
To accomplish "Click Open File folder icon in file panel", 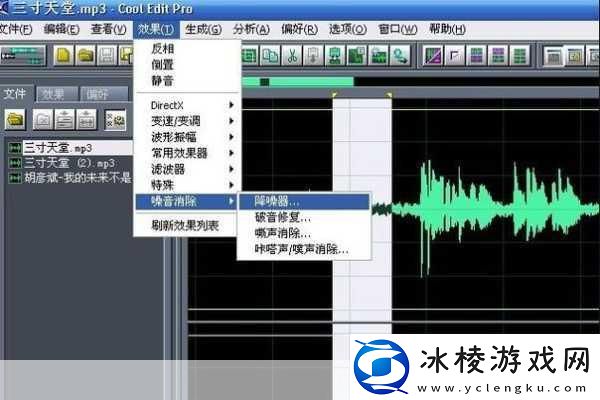I will point(15,120).
